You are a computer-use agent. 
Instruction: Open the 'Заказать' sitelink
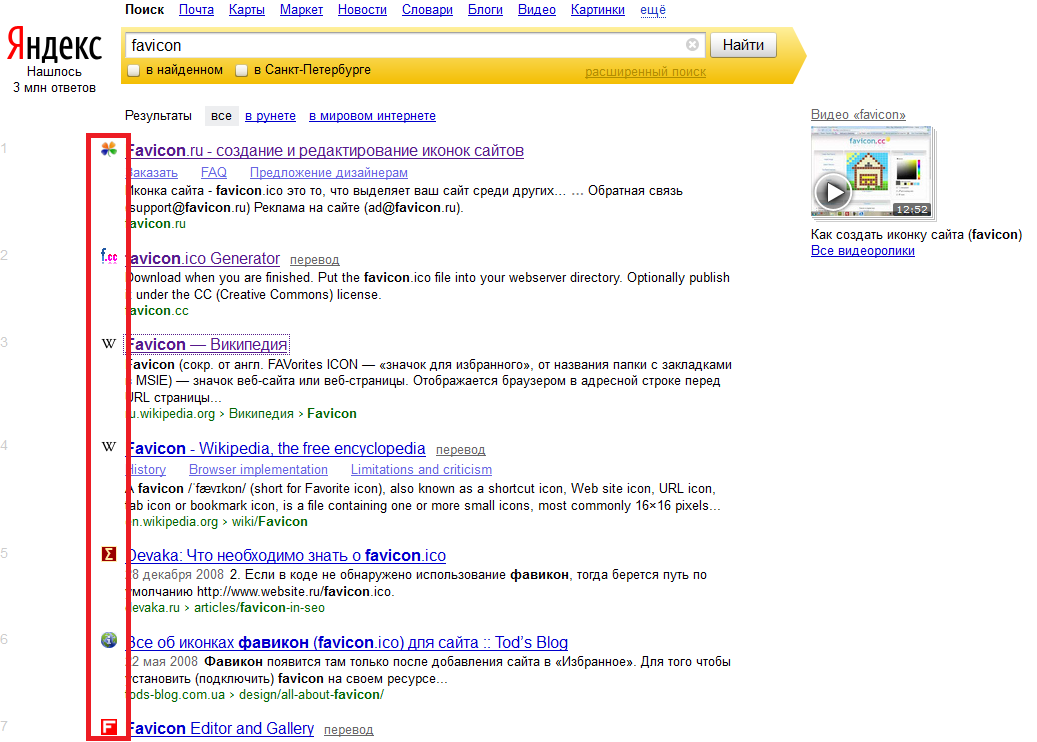pos(153,173)
